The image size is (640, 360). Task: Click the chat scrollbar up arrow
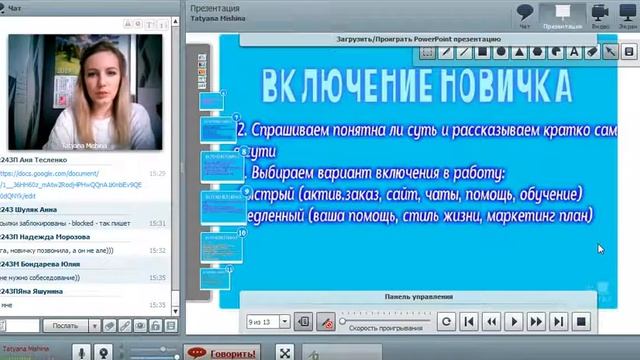pyautogui.click(x=176, y=21)
